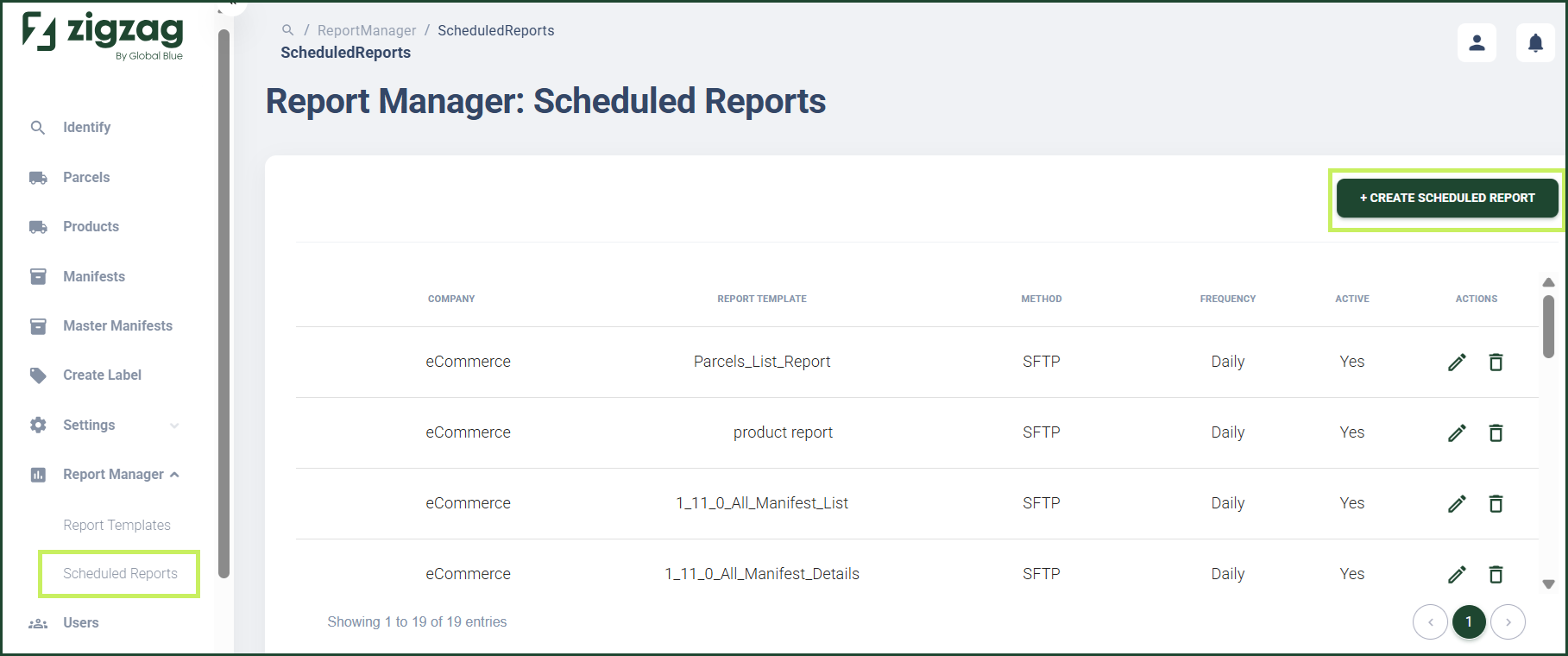This screenshot has height=656, width=1568.
Task: Click the product report cell
Action: [x=783, y=432]
